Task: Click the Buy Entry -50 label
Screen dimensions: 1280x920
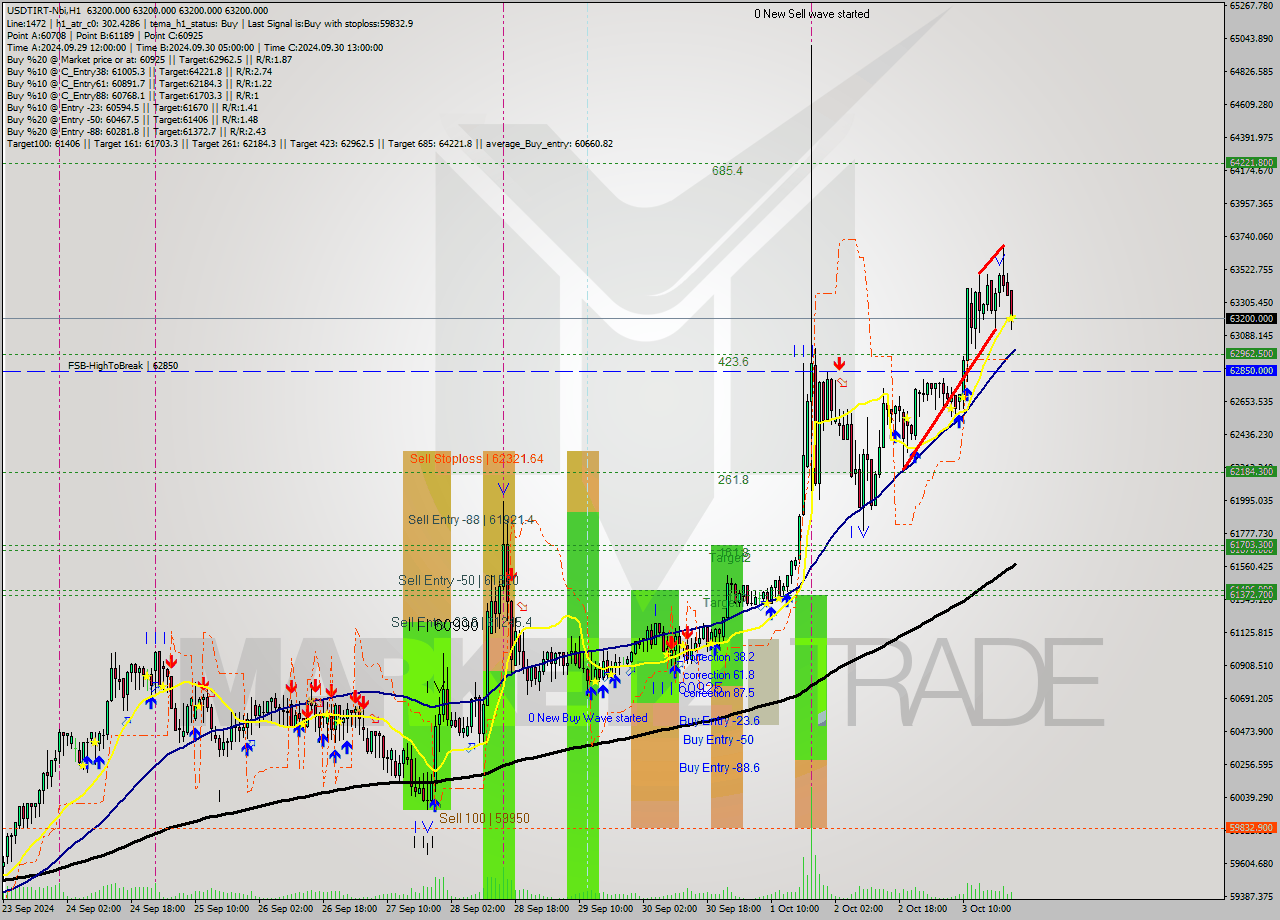Action: [718, 740]
